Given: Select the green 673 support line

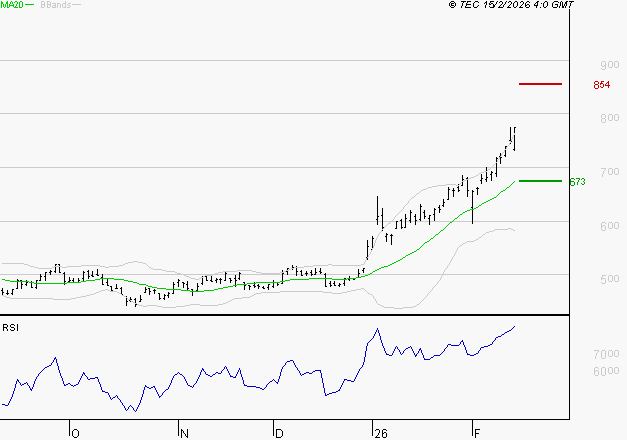Looking at the screenshot, I should 540,181.
